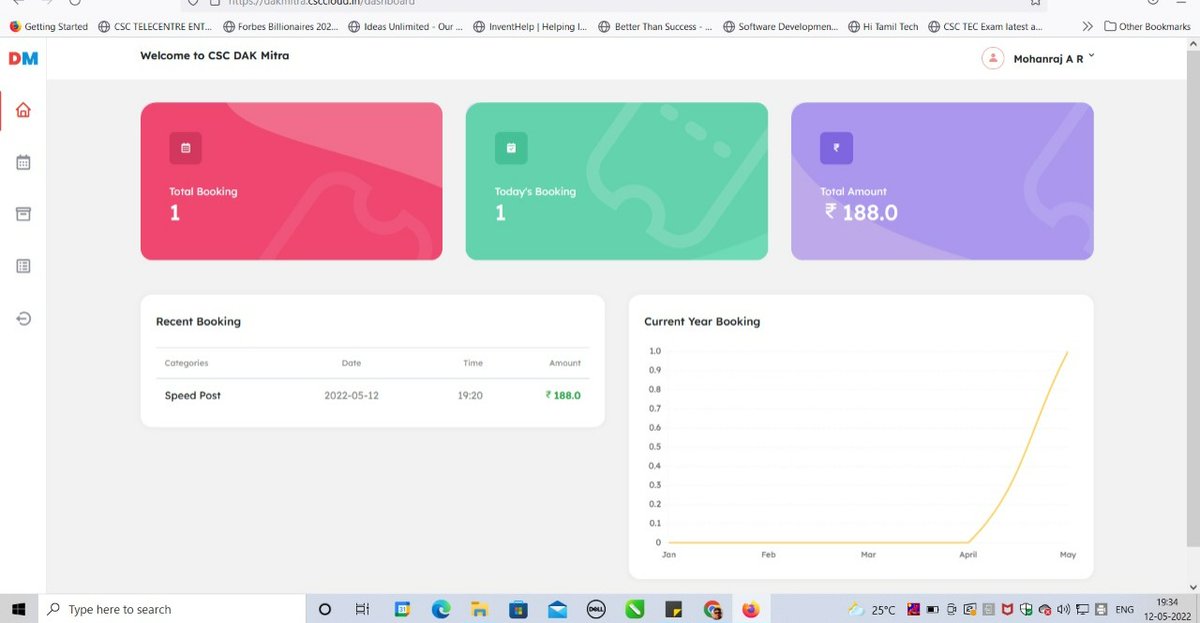
Task: Click the Today's Booking card icon
Action: coord(511,148)
